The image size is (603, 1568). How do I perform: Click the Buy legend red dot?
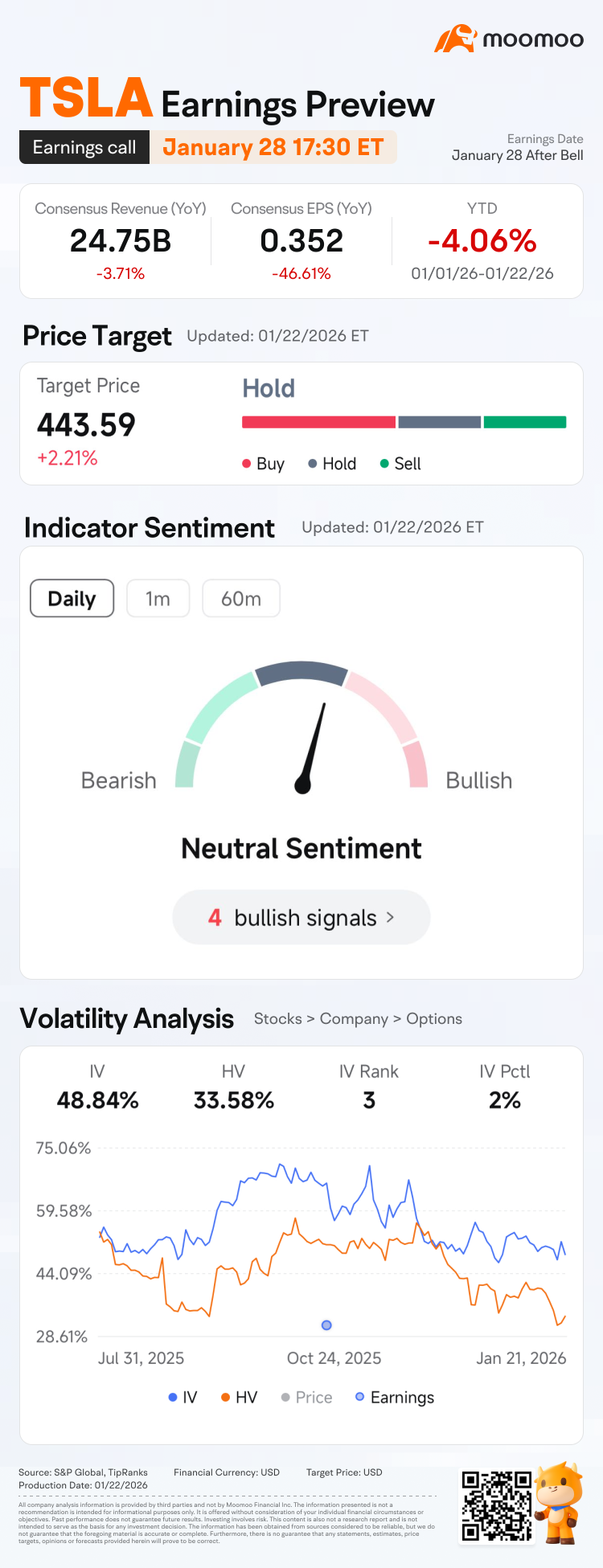(247, 464)
